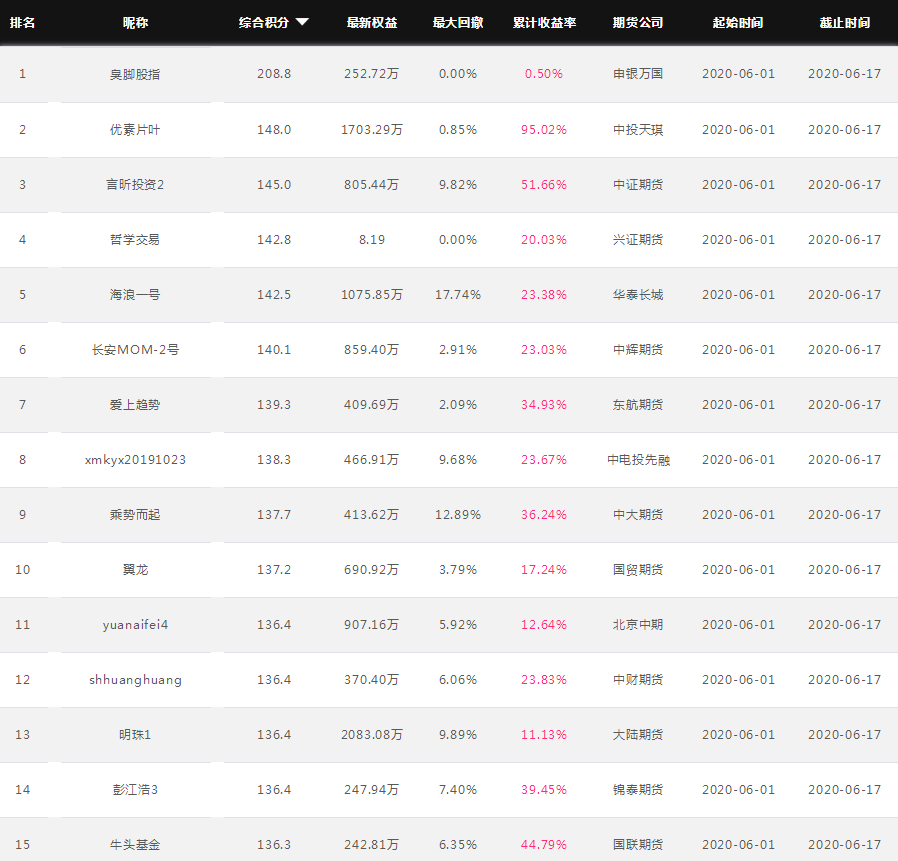The width and height of the screenshot is (898, 861).
Task: Click drawdown value 9.82%
Action: 458,184
